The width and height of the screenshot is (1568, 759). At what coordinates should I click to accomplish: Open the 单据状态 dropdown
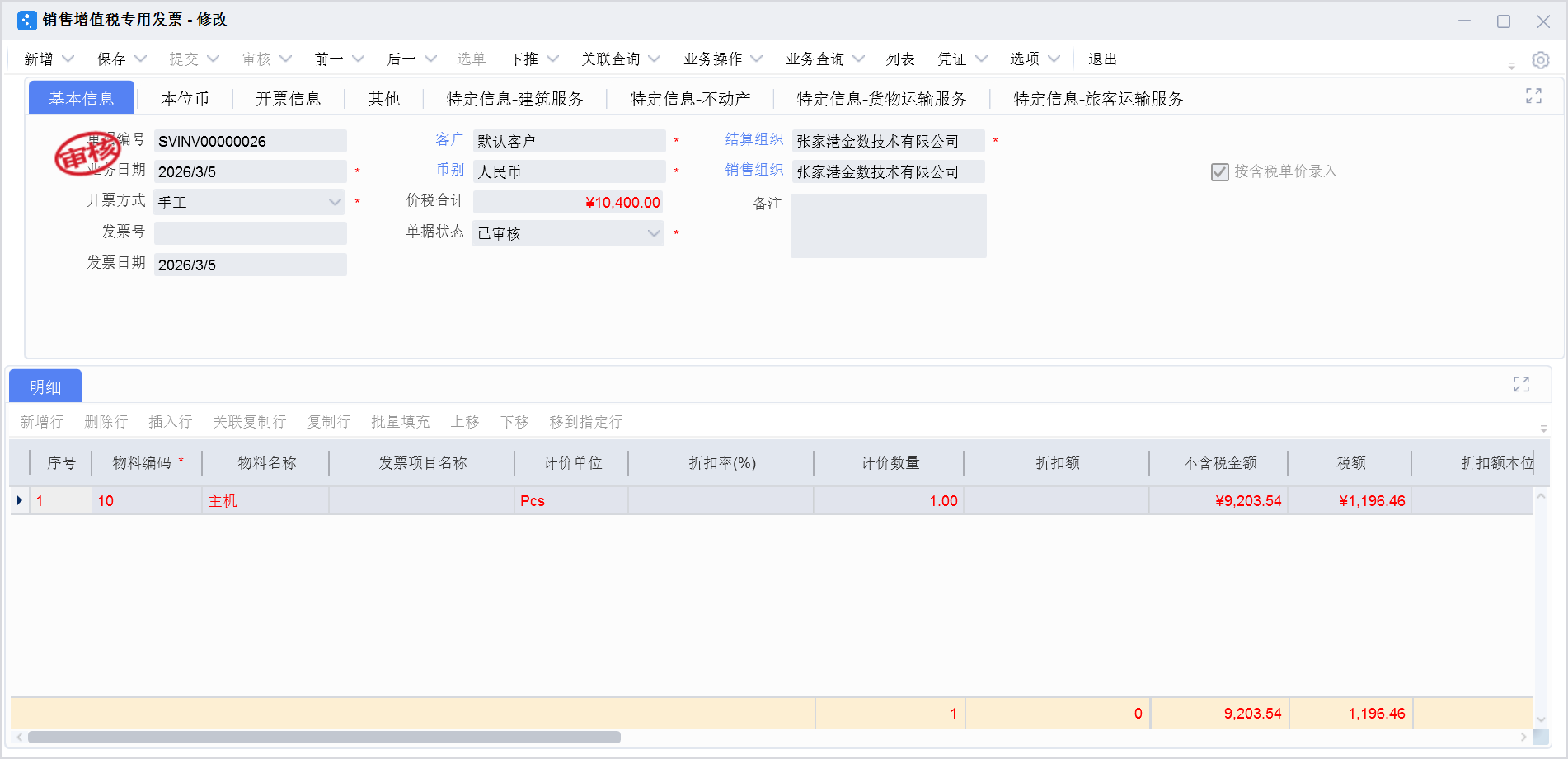[x=652, y=233]
